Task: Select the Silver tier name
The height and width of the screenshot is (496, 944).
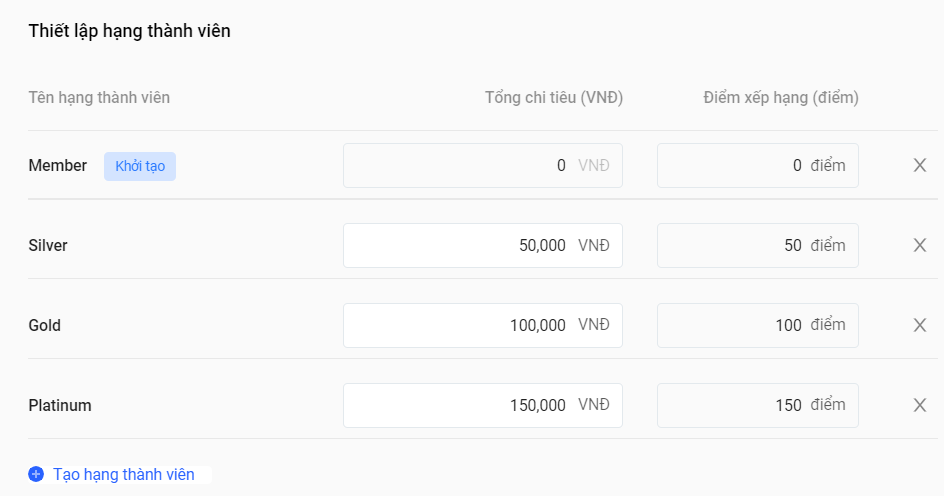Action: [48, 246]
